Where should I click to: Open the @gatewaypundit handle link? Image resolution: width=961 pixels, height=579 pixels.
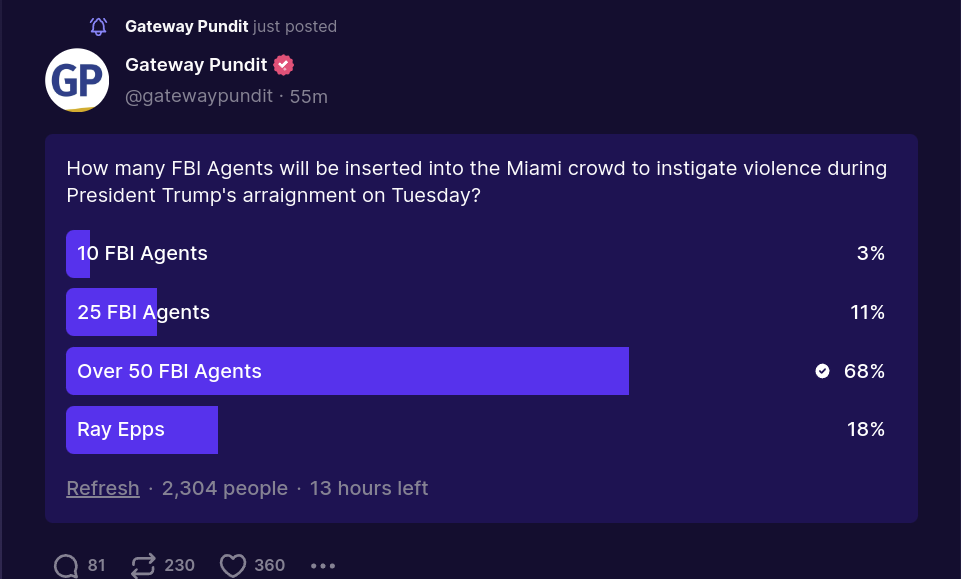(198, 96)
